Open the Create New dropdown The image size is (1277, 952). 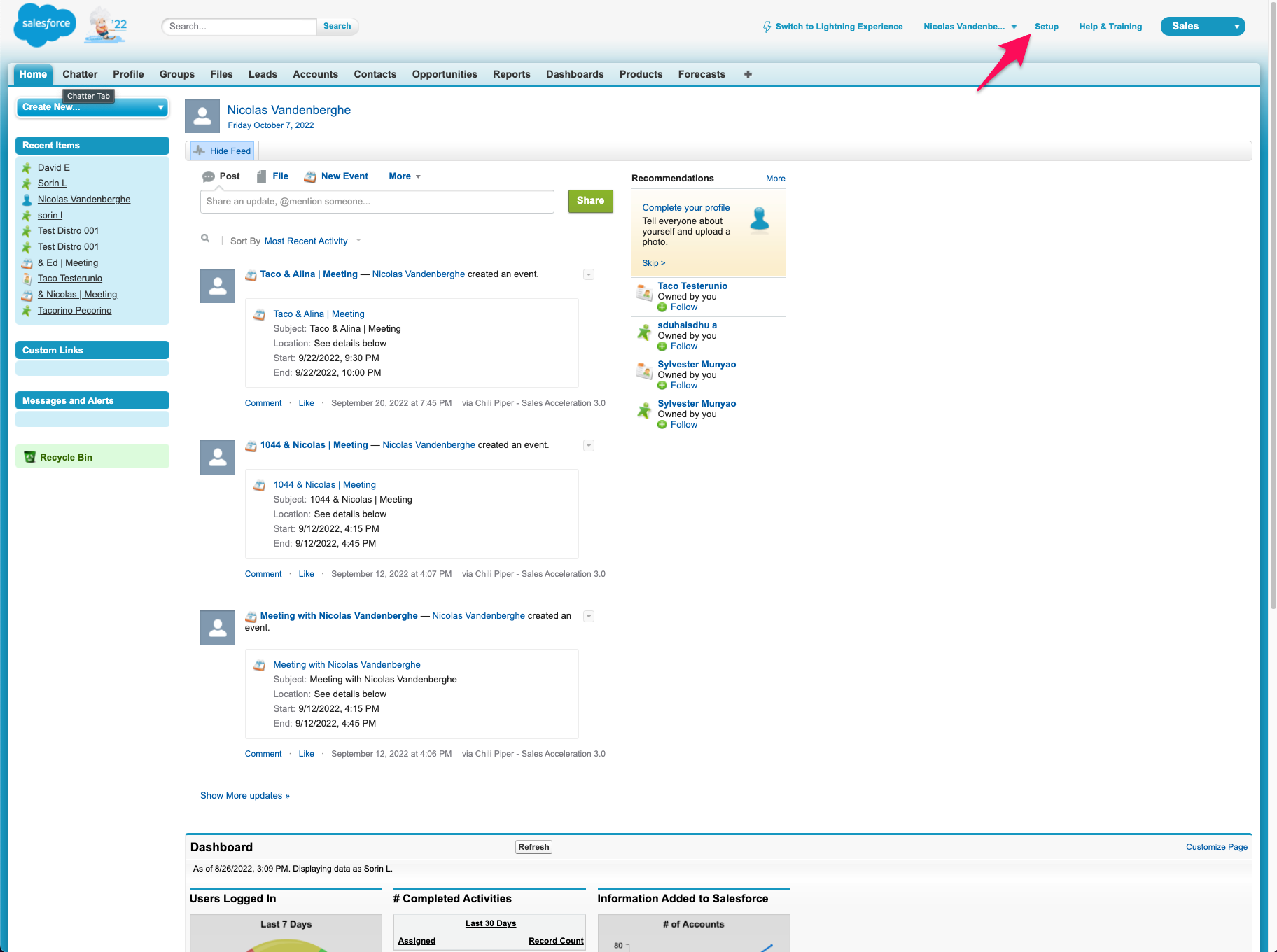point(92,107)
